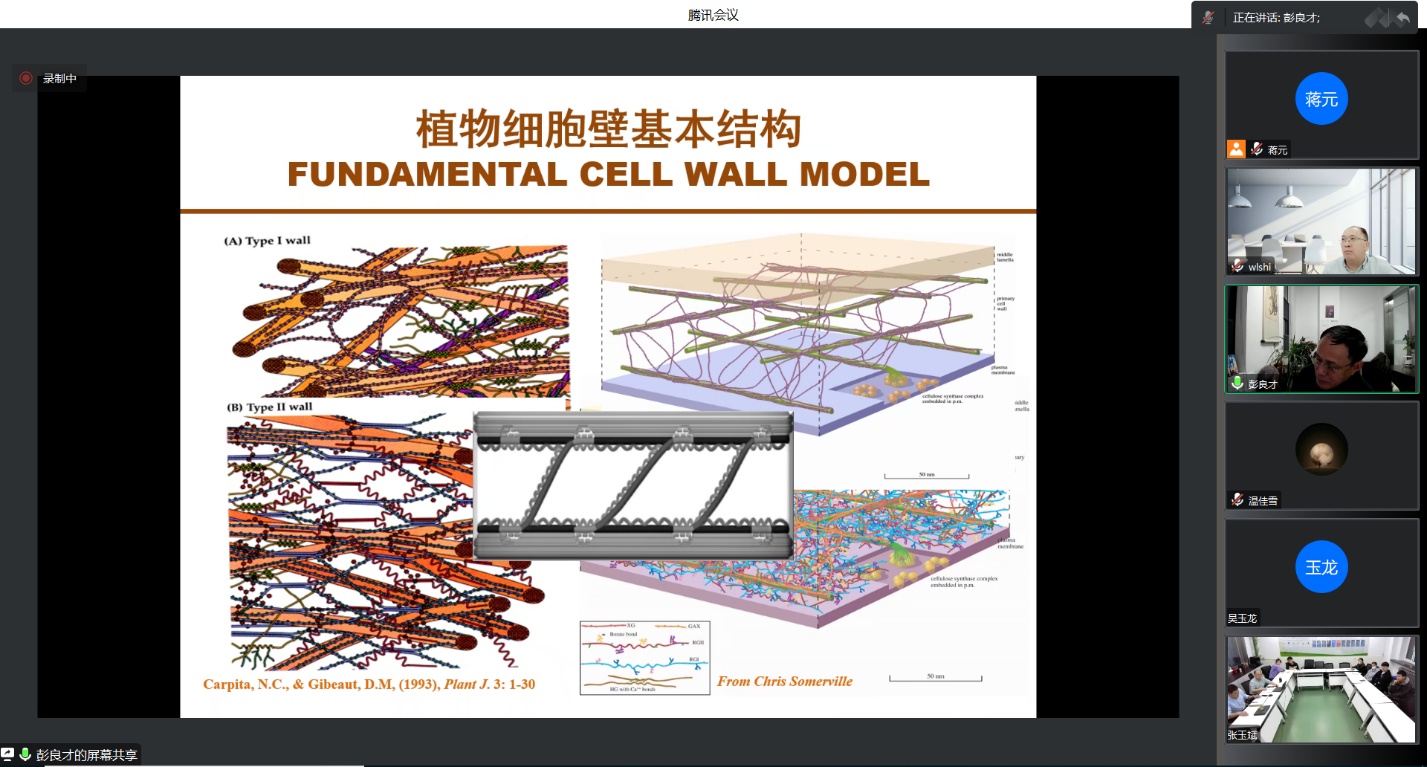The width and height of the screenshot is (1427, 767).
Task: Select 蒋元's blue avatar circle
Action: (1321, 99)
